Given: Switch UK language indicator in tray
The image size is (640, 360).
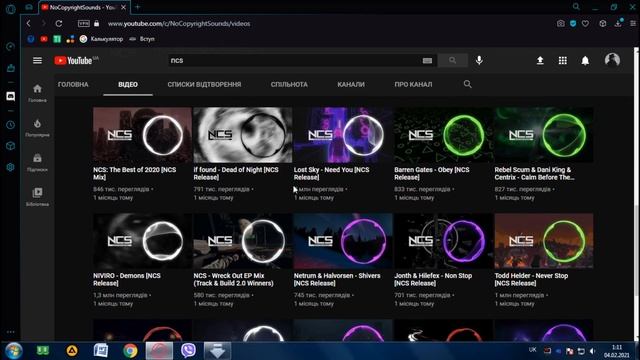Looking at the screenshot, I should [x=532, y=350].
